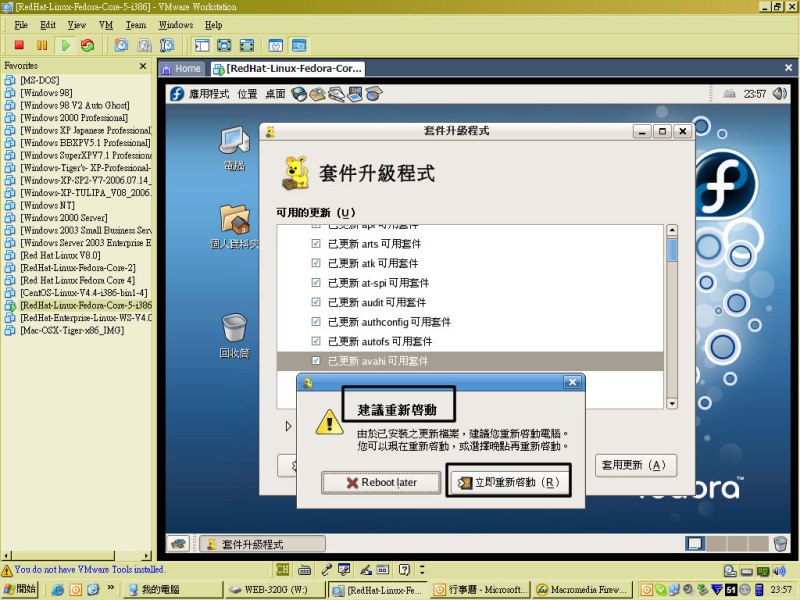The width and height of the screenshot is (800, 600).
Task: Close the Favorites panel
Action: coord(143,66)
